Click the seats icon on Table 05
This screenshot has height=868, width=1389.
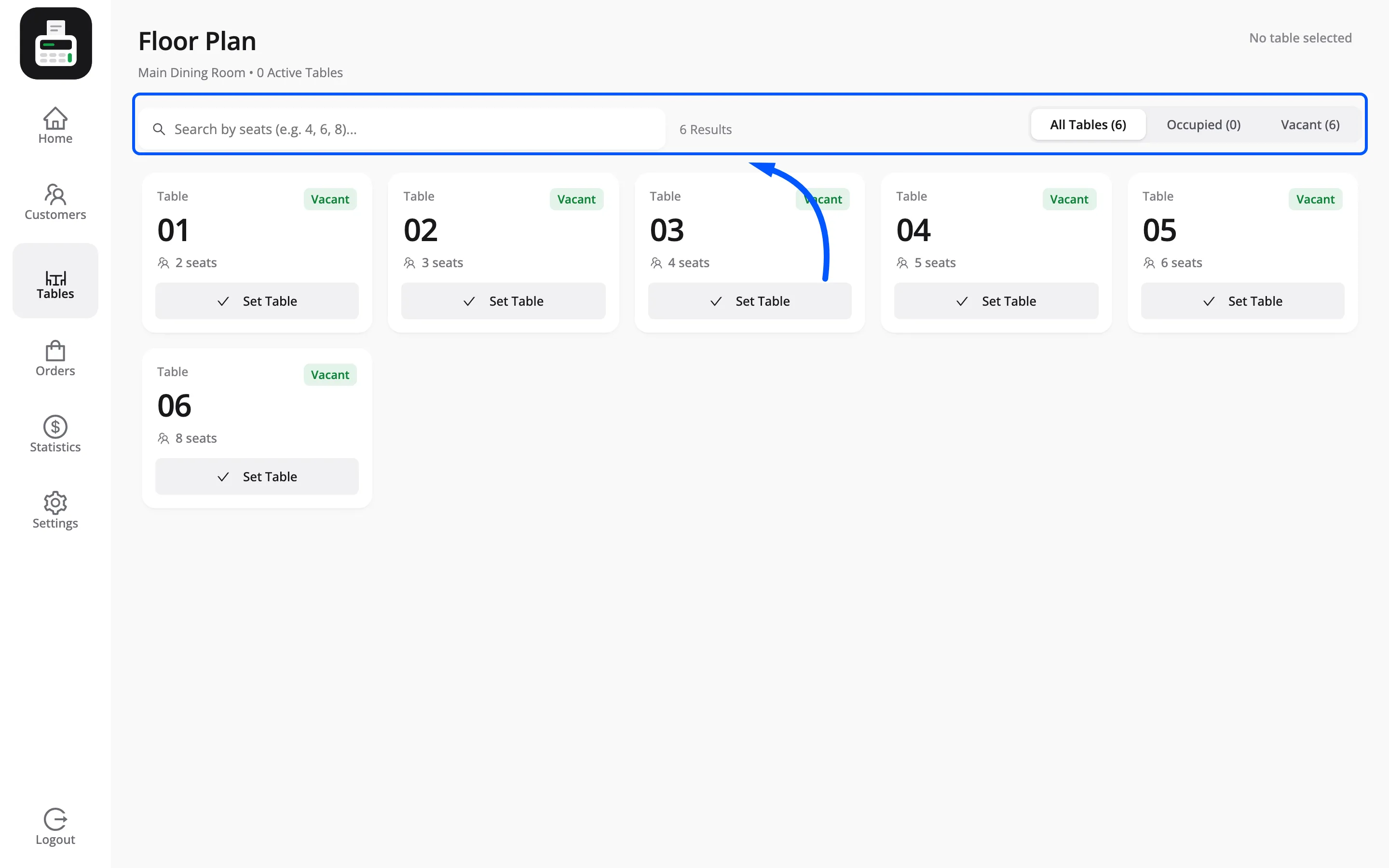coord(1149,263)
